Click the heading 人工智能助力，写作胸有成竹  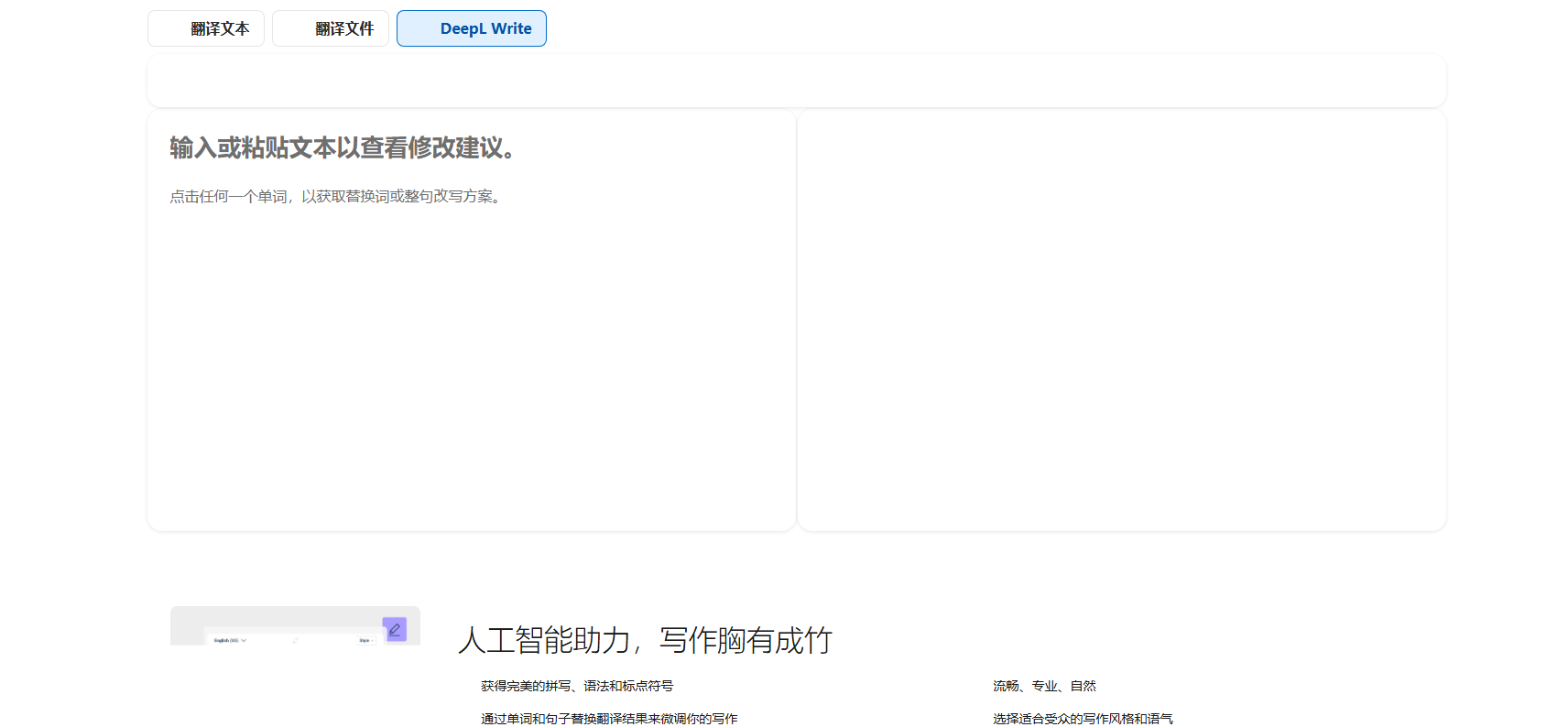pyautogui.click(x=646, y=640)
